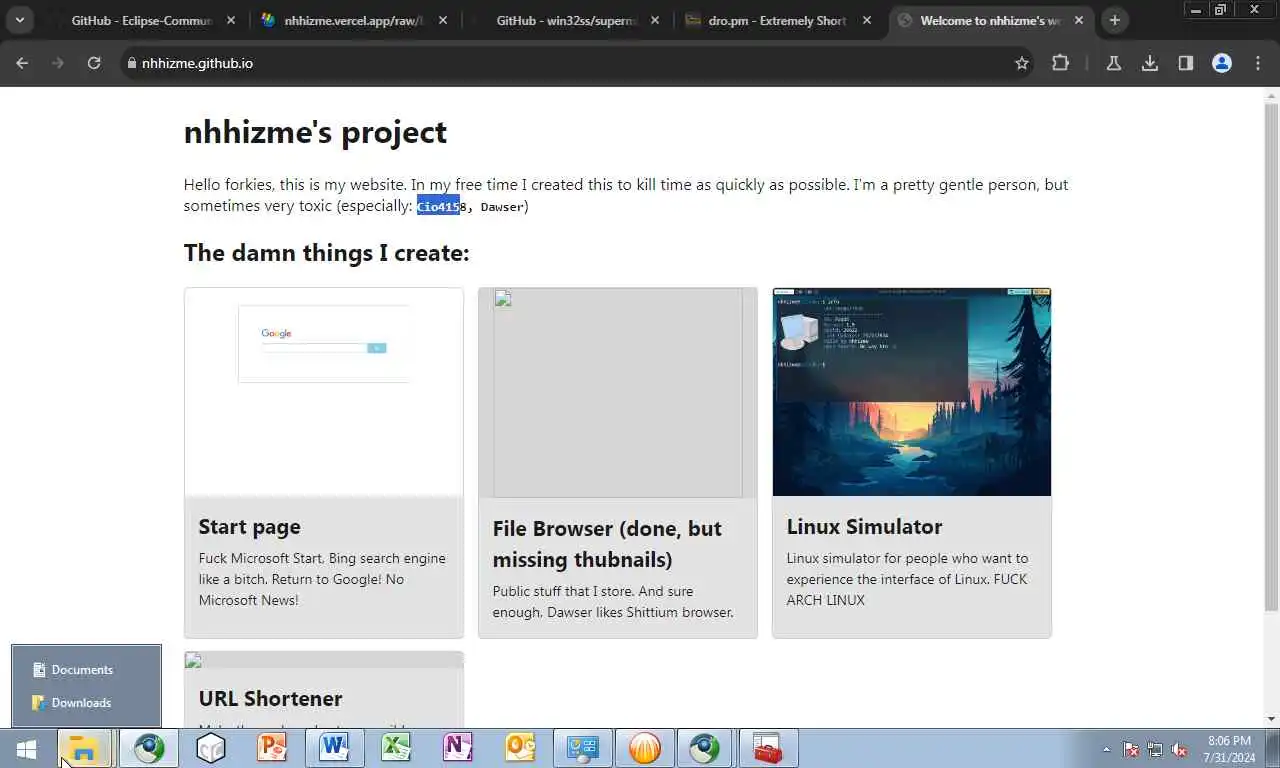Image resolution: width=1280 pixels, height=768 pixels.
Task: Open the three-dot browser menu
Action: [1258, 63]
